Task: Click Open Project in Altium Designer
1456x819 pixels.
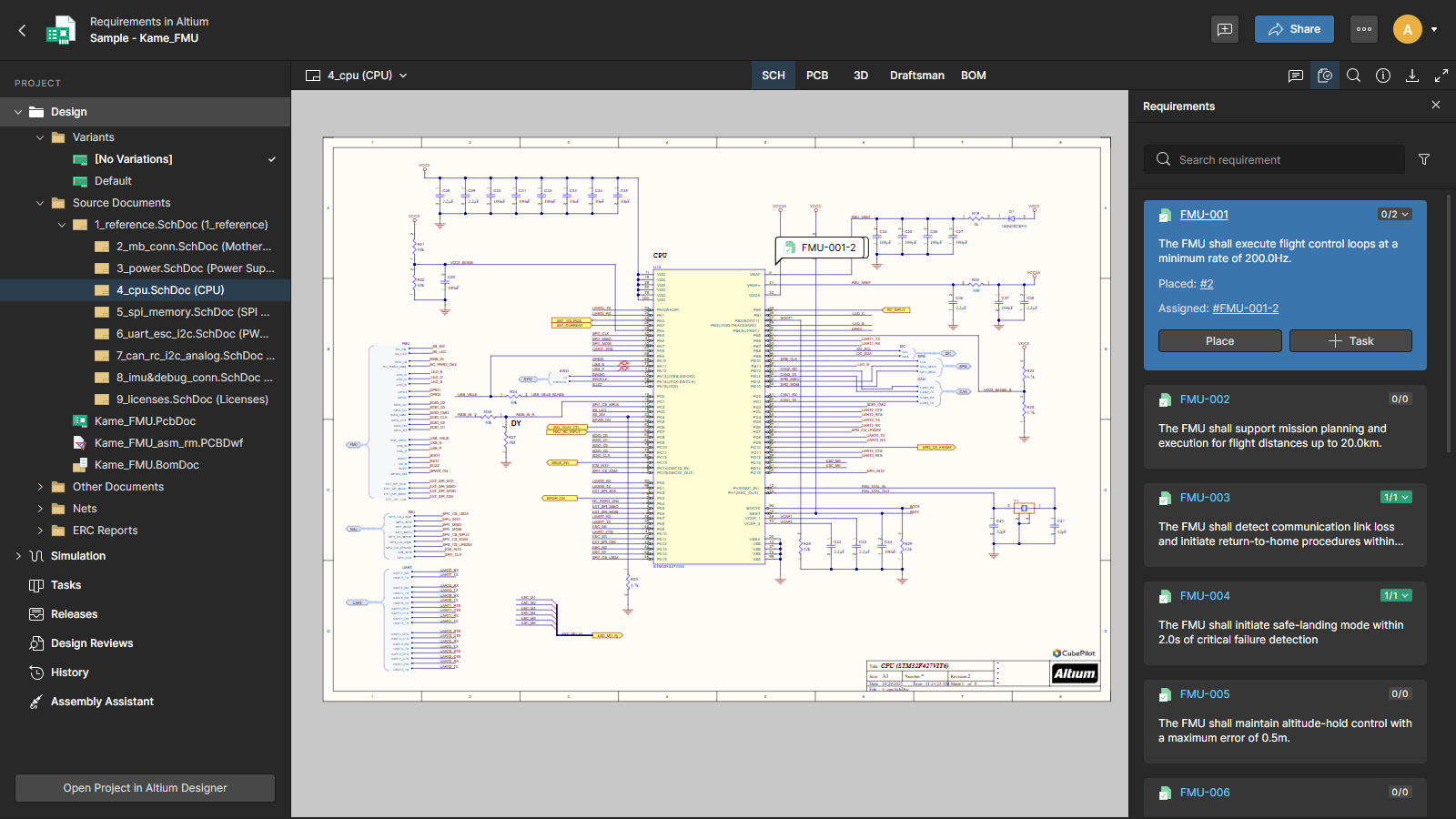Action: coord(145,788)
